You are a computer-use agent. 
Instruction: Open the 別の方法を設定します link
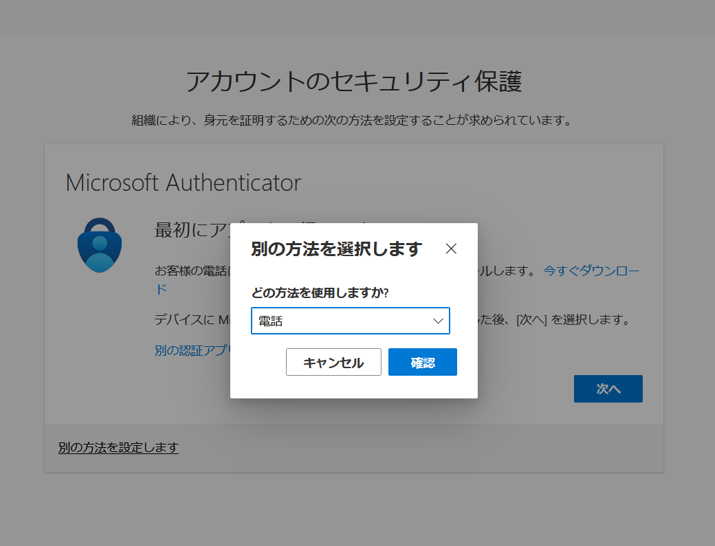[x=119, y=447]
